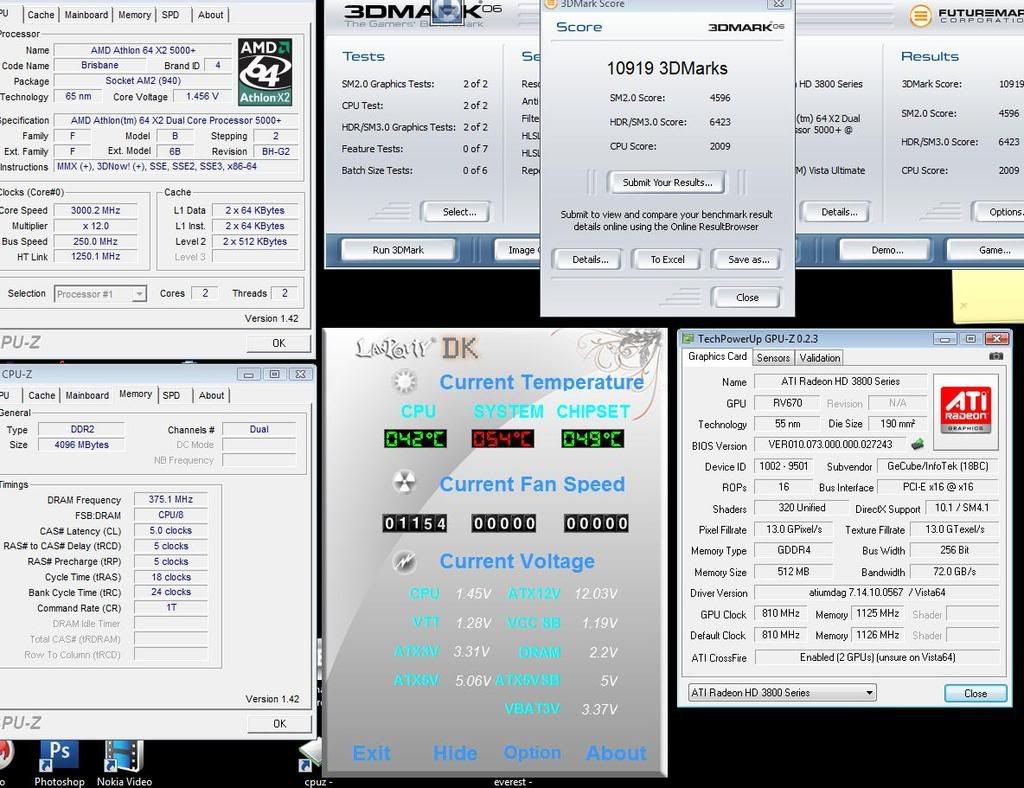Click the lightning voltage icon in LanParty DK
1024x788 pixels.
tap(404, 561)
